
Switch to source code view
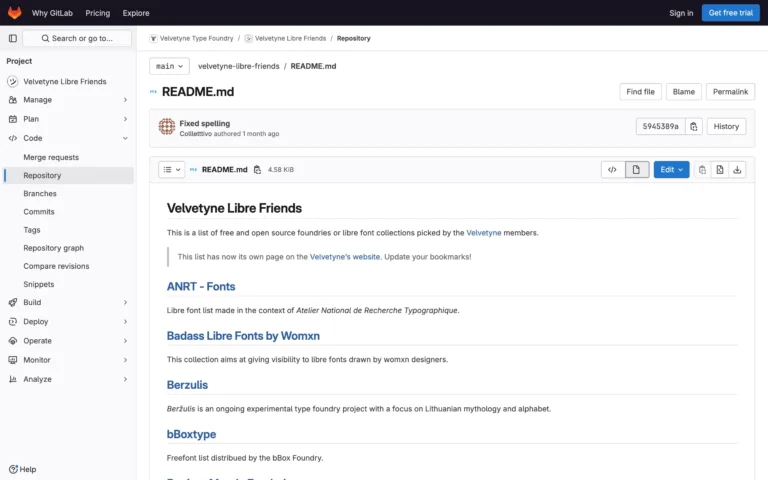[x=612, y=170]
